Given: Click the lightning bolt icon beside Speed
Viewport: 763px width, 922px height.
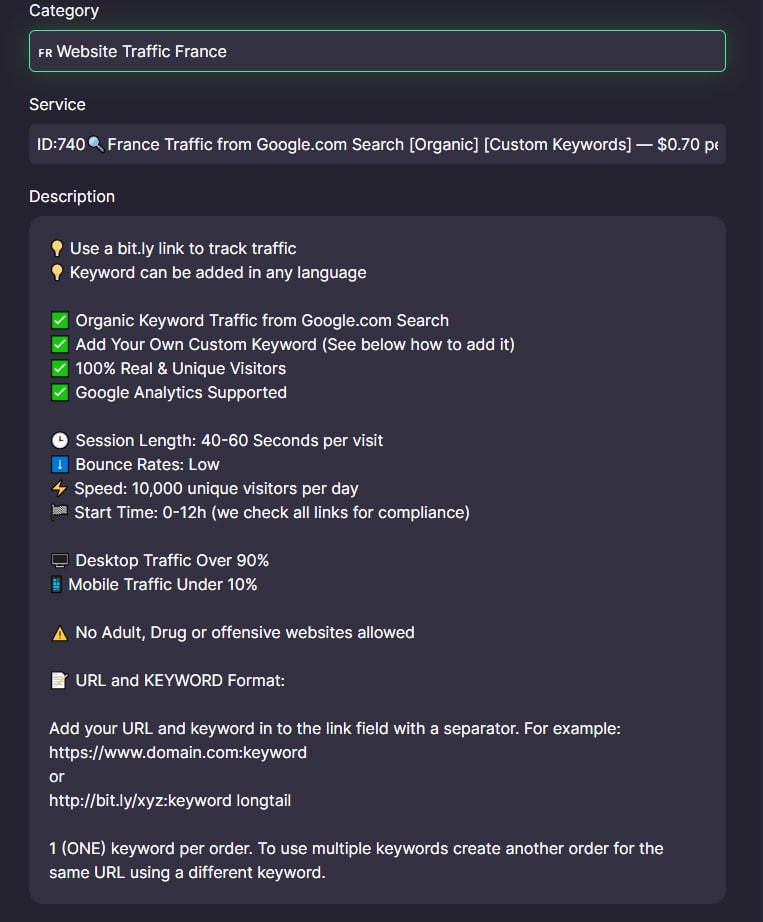Looking at the screenshot, I should [x=59, y=489].
